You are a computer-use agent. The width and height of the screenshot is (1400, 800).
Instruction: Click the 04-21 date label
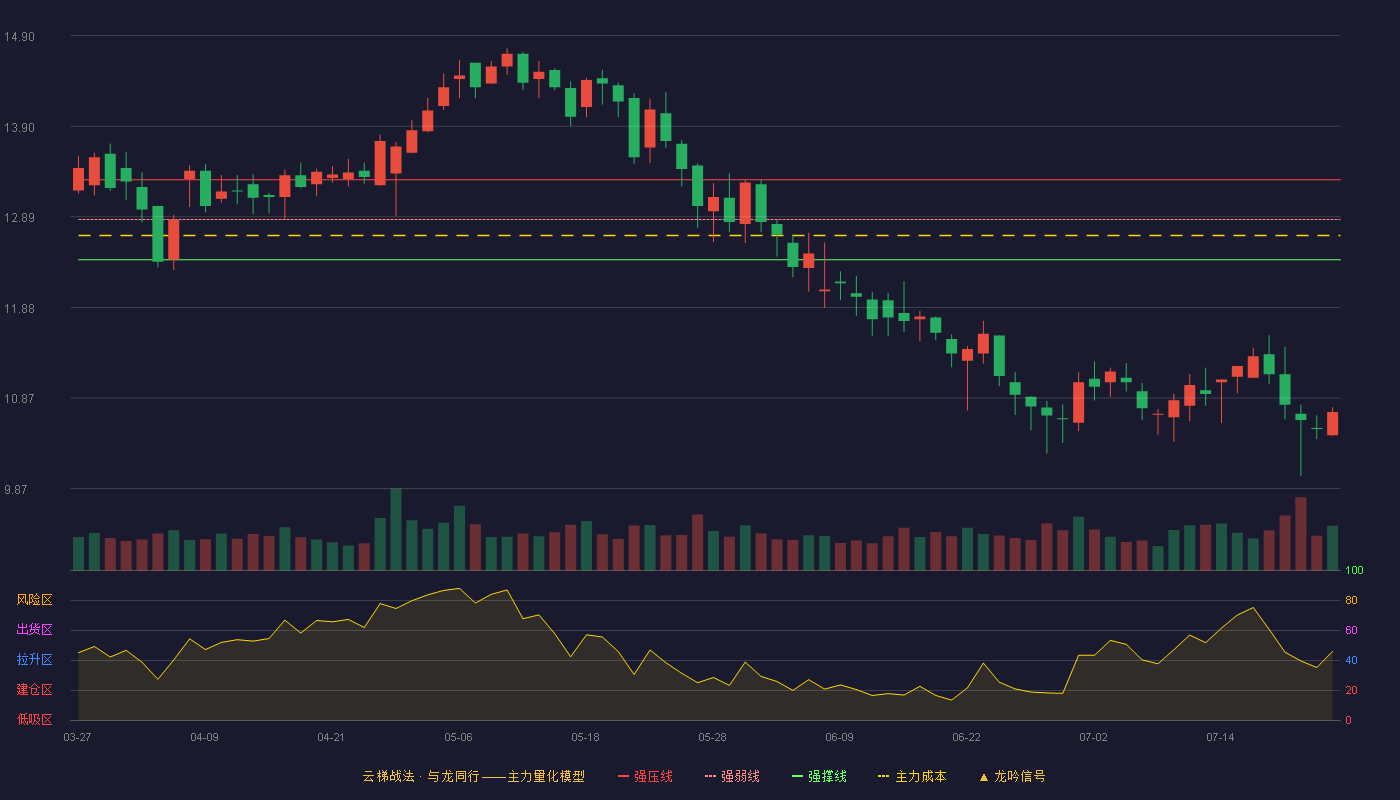(331, 737)
